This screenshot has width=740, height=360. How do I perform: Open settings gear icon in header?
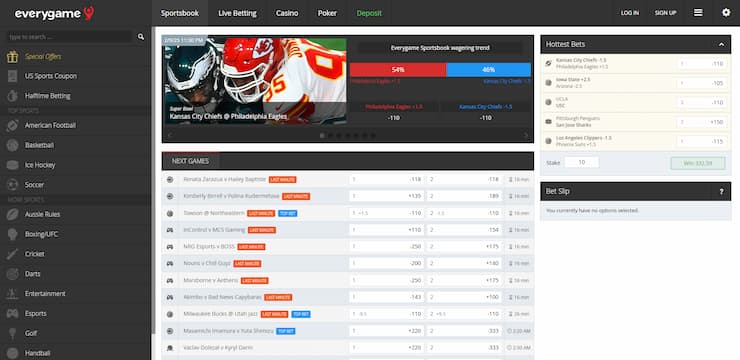(x=726, y=13)
